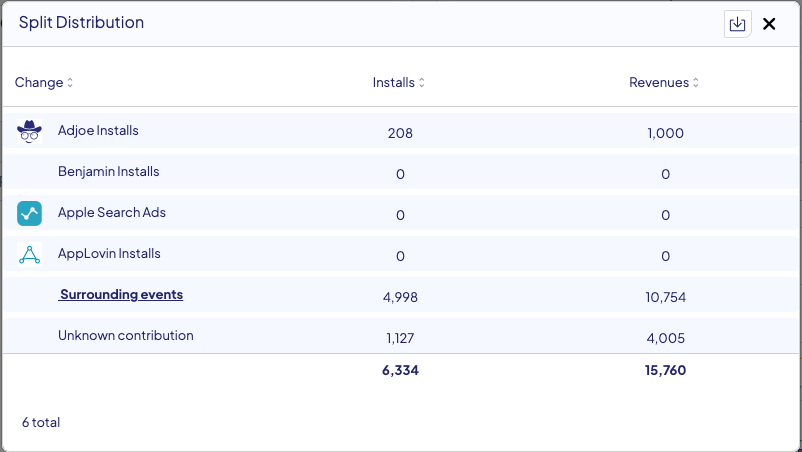This screenshot has width=802, height=452.
Task: Click the Change column header text
Action: tap(39, 83)
